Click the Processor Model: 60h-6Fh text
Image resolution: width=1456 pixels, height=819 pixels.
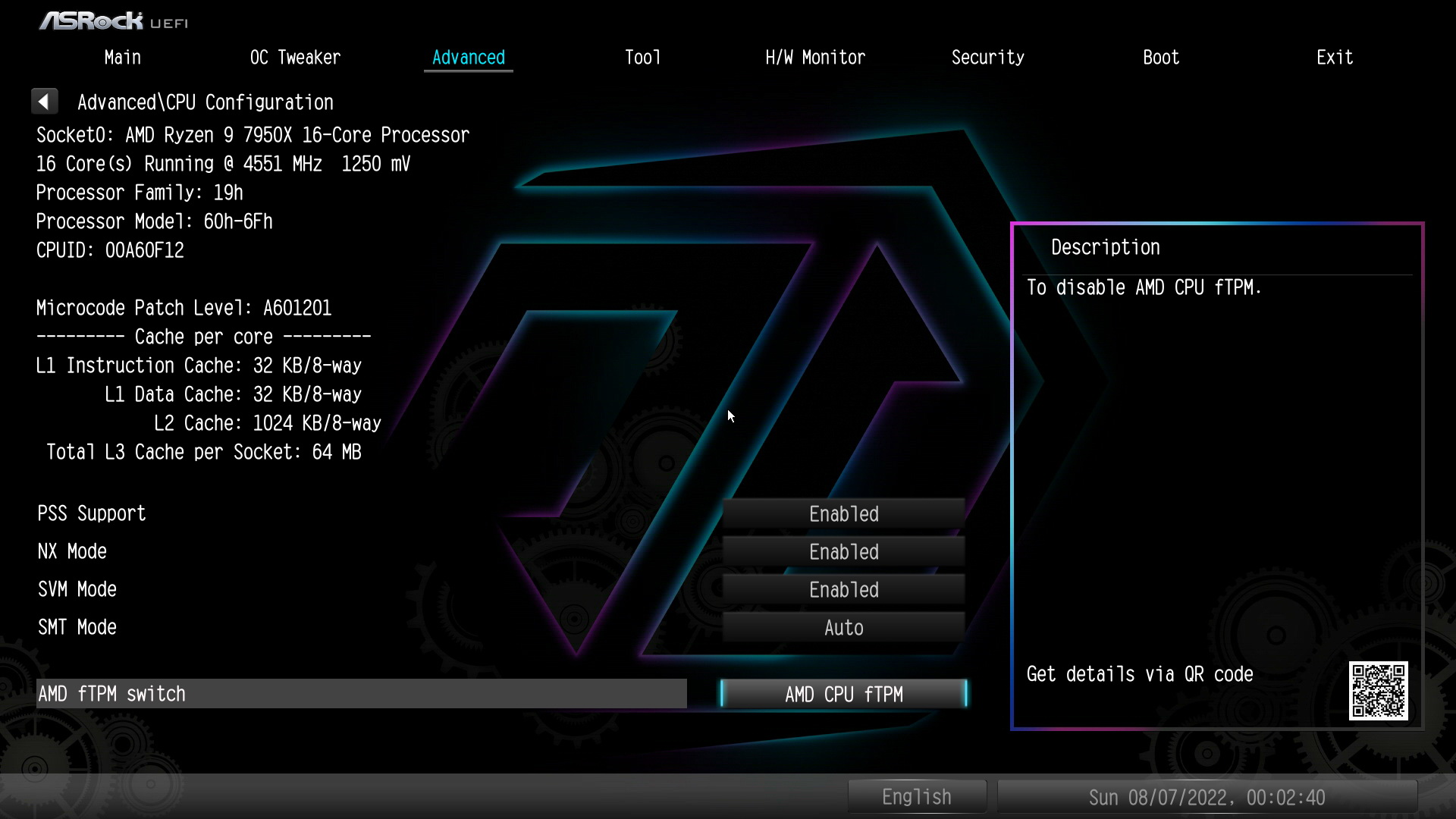pos(154,221)
